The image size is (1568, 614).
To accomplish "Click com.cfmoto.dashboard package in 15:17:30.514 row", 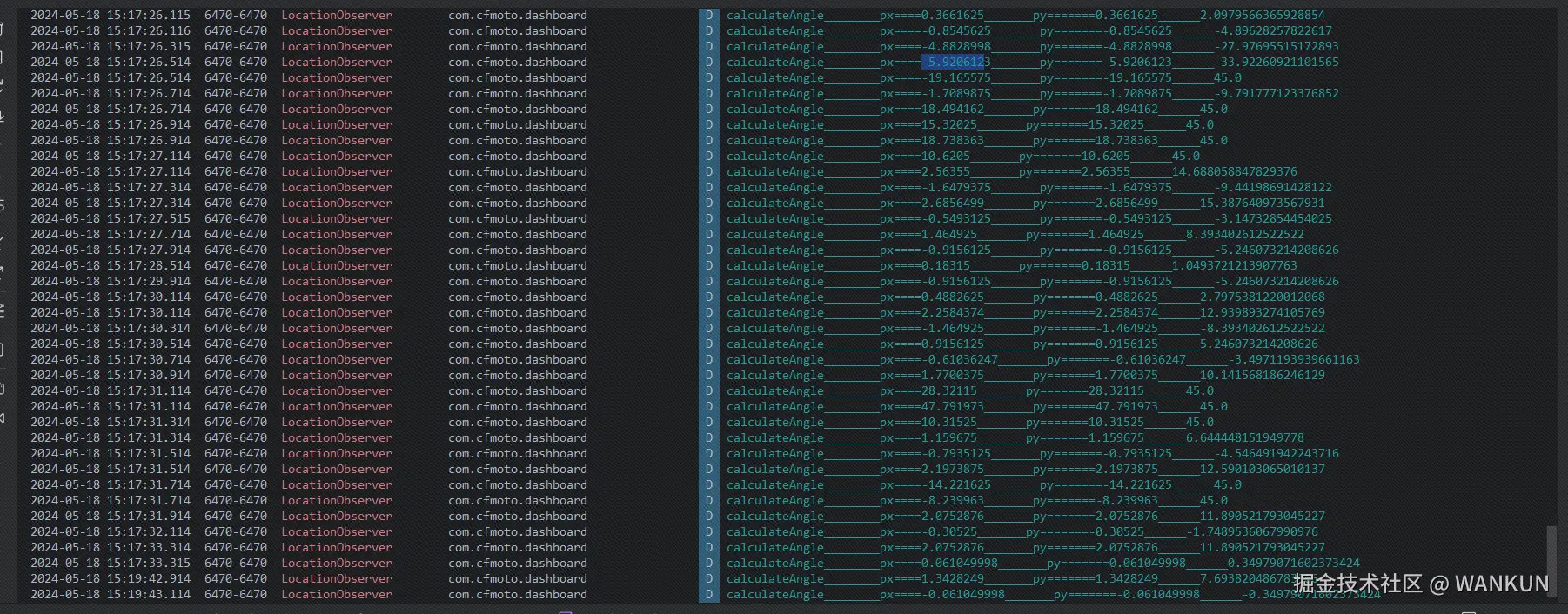I will tap(518, 344).
